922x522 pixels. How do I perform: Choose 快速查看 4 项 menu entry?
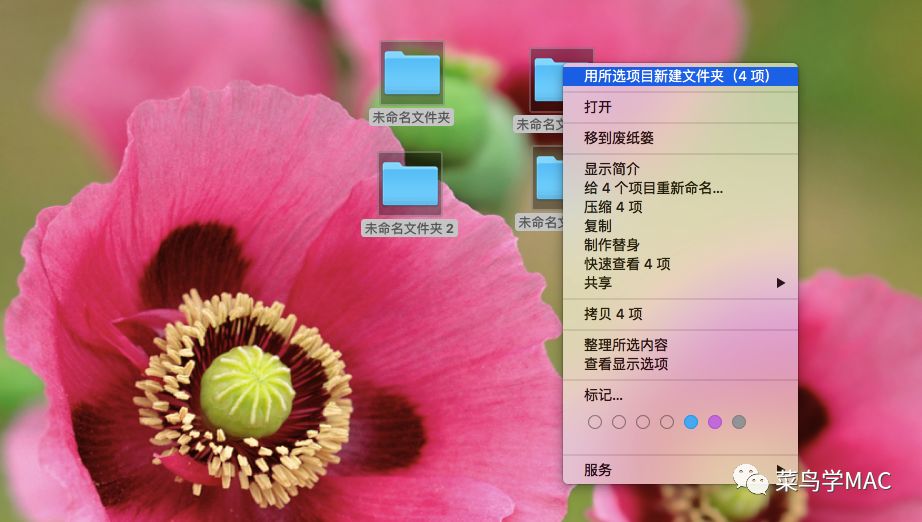pyautogui.click(x=680, y=264)
